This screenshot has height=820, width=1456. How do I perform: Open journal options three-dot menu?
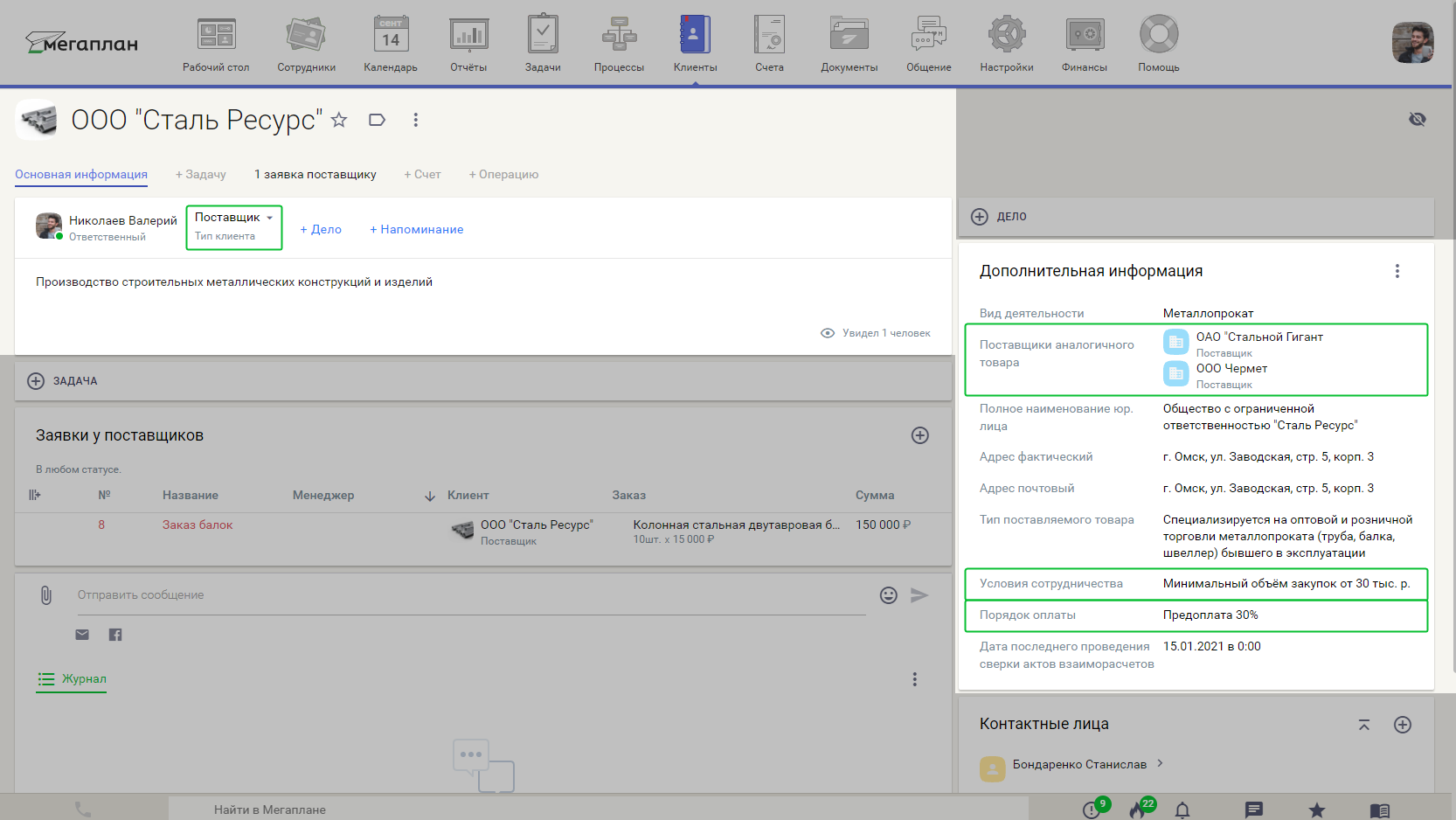915,679
